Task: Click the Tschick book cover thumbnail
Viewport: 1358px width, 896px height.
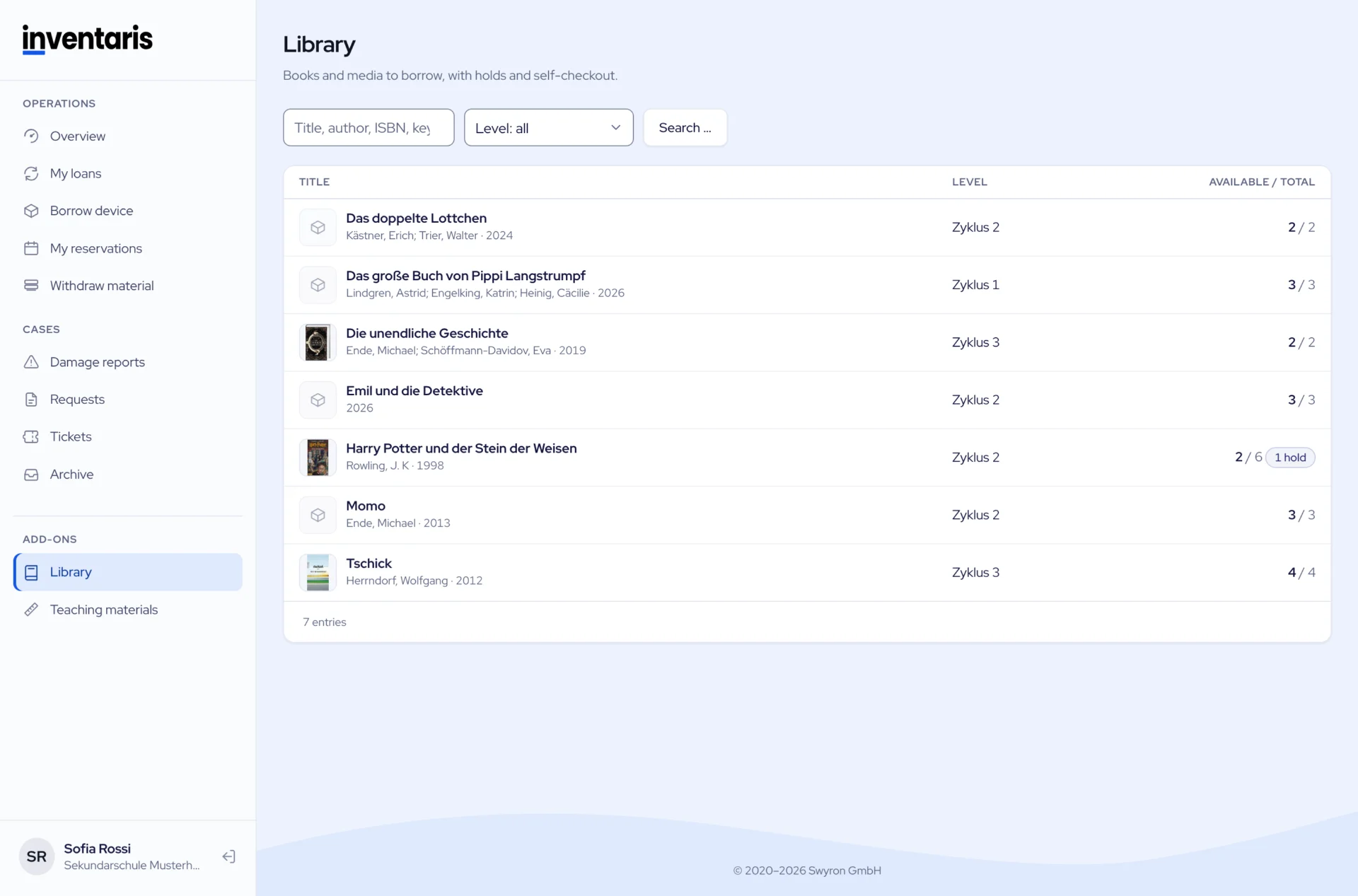Action: 318,573
